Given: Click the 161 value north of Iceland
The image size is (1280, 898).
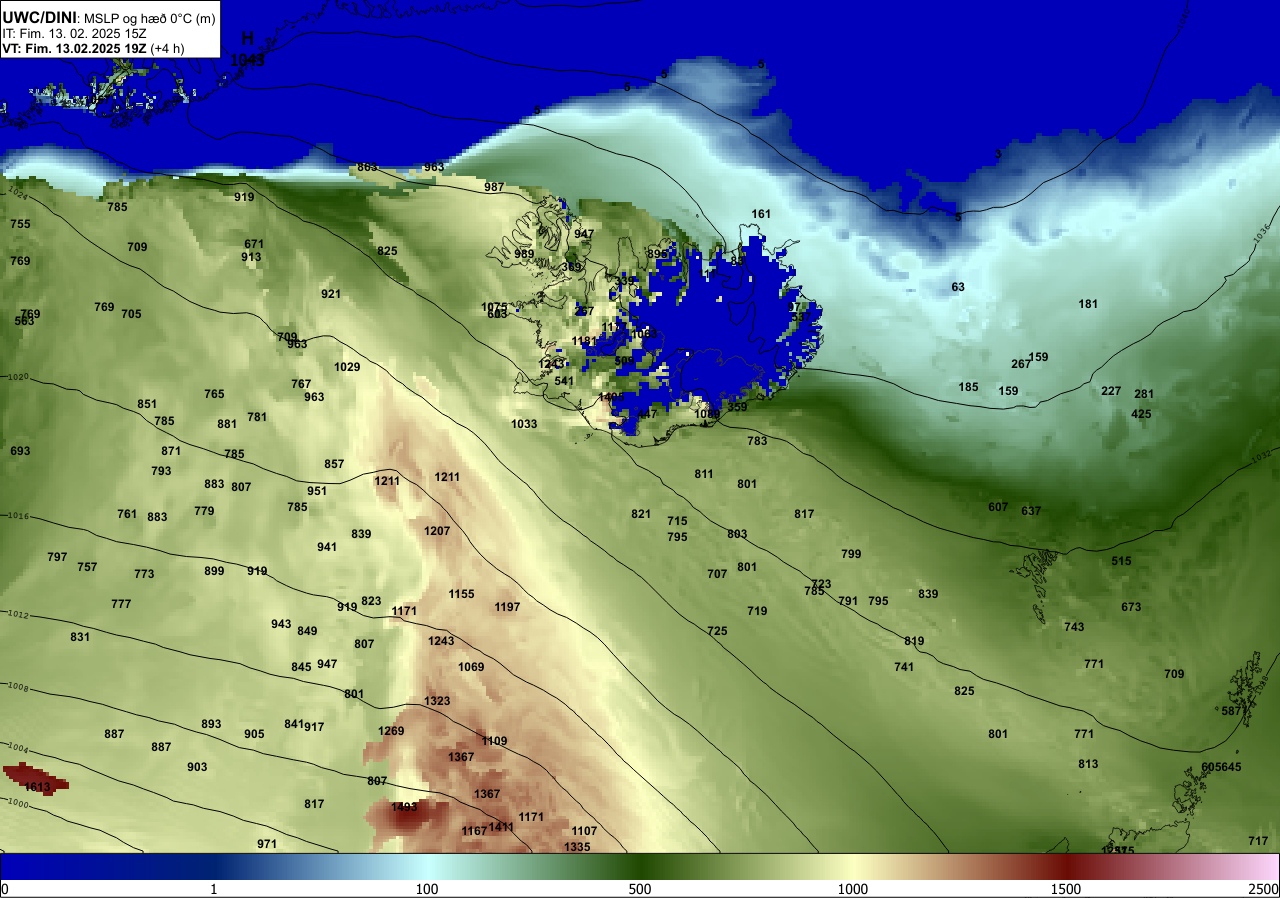Looking at the screenshot, I should pos(761,214).
